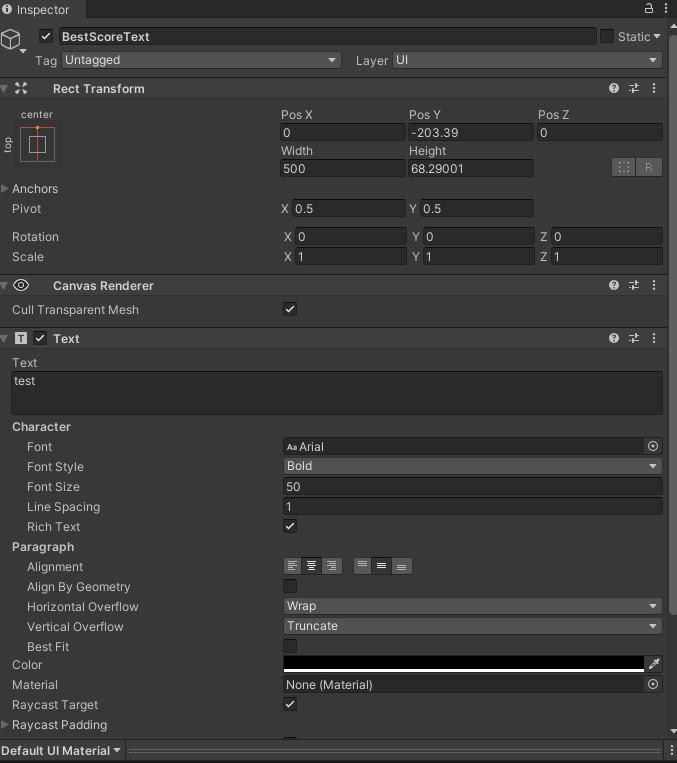Open Rect Transform component context menu
677x763 pixels.
pos(654,88)
